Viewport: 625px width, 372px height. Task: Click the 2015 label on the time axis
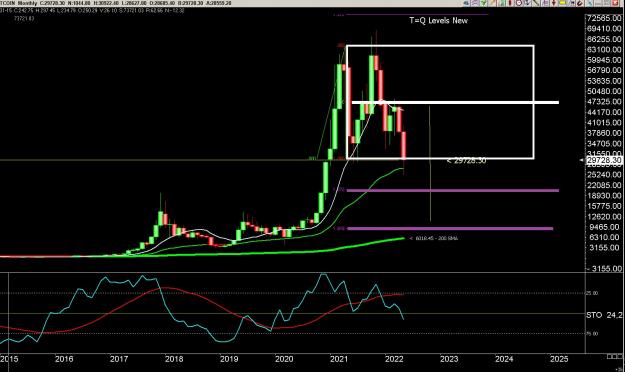tap(9, 359)
